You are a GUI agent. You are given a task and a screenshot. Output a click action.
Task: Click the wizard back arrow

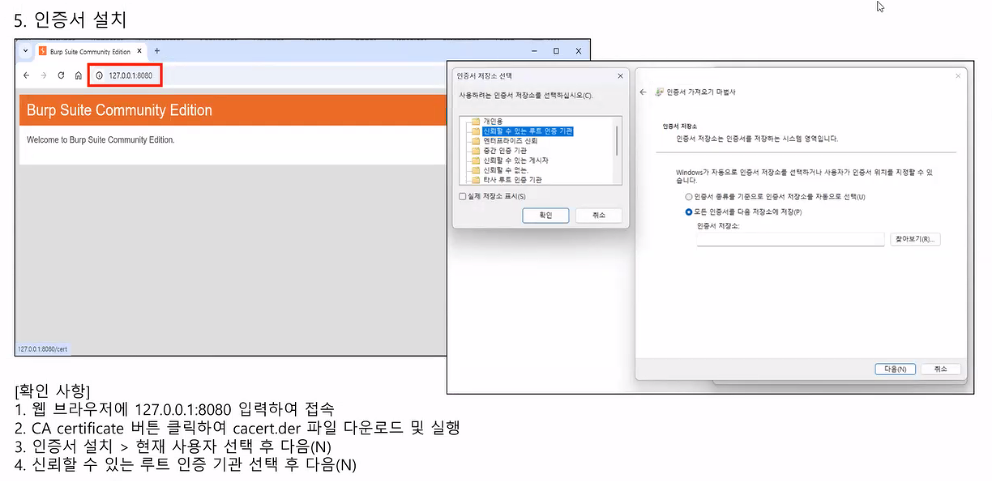(643, 92)
